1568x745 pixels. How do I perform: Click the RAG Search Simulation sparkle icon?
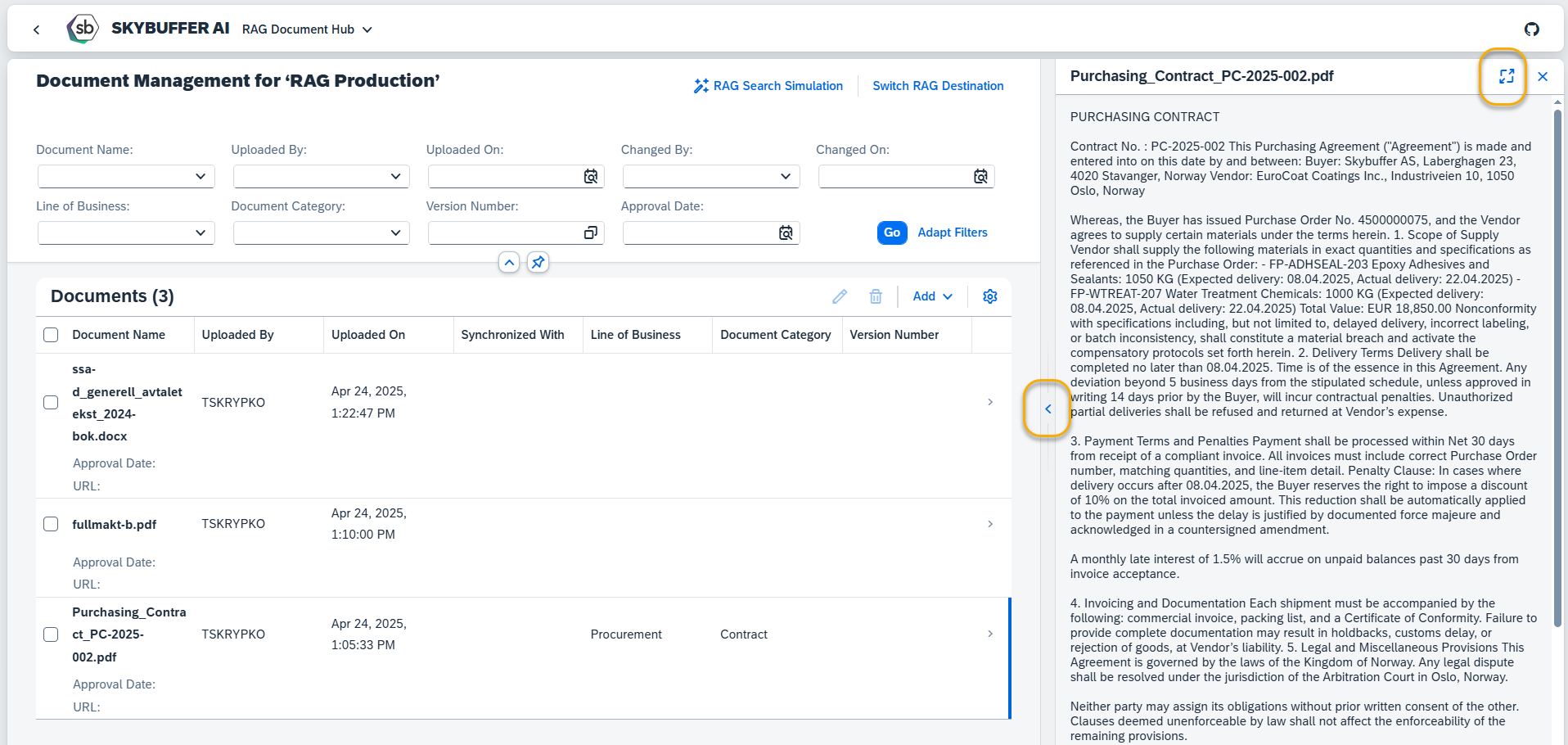[701, 86]
